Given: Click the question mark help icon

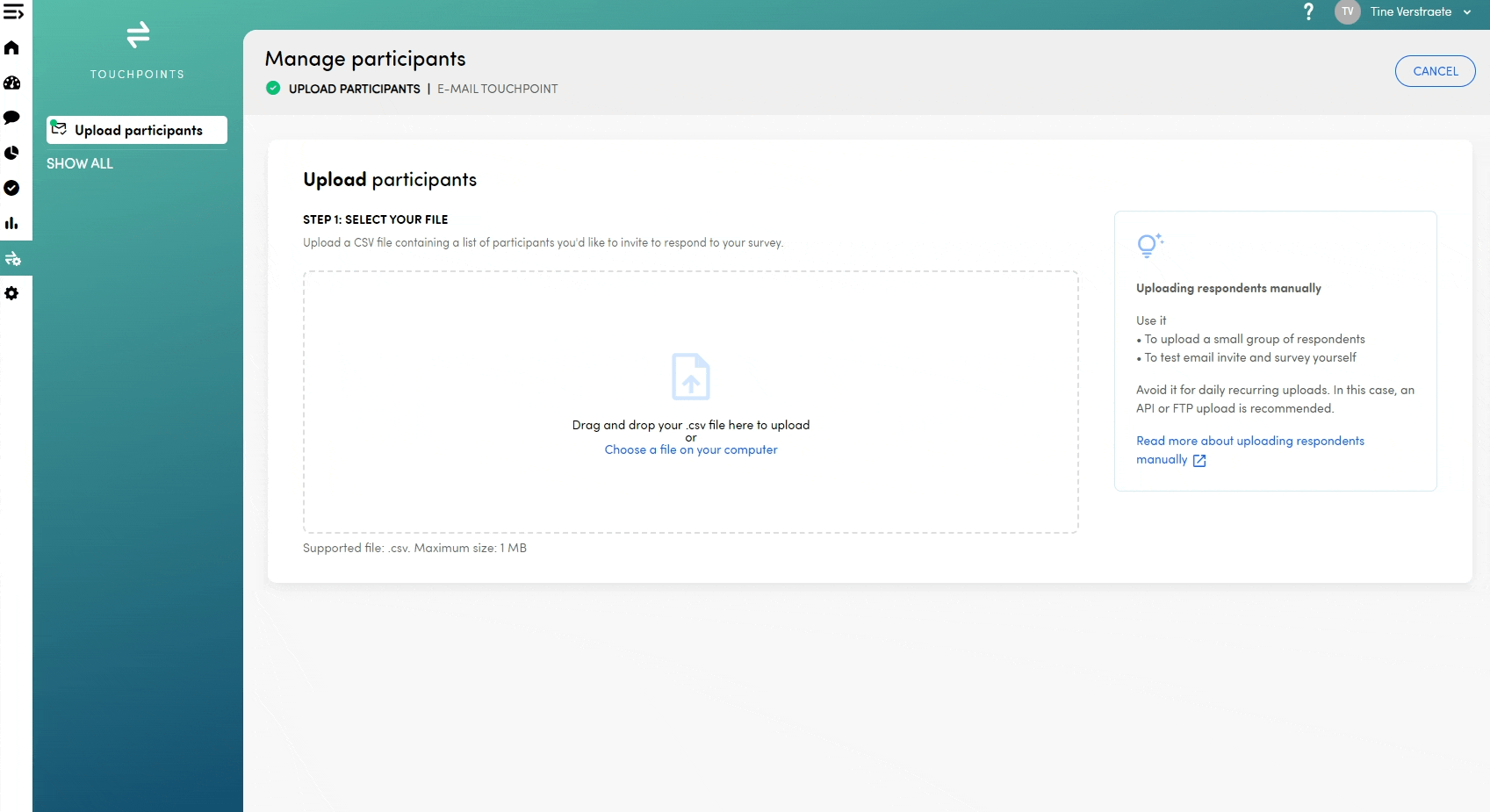Looking at the screenshot, I should [1308, 12].
